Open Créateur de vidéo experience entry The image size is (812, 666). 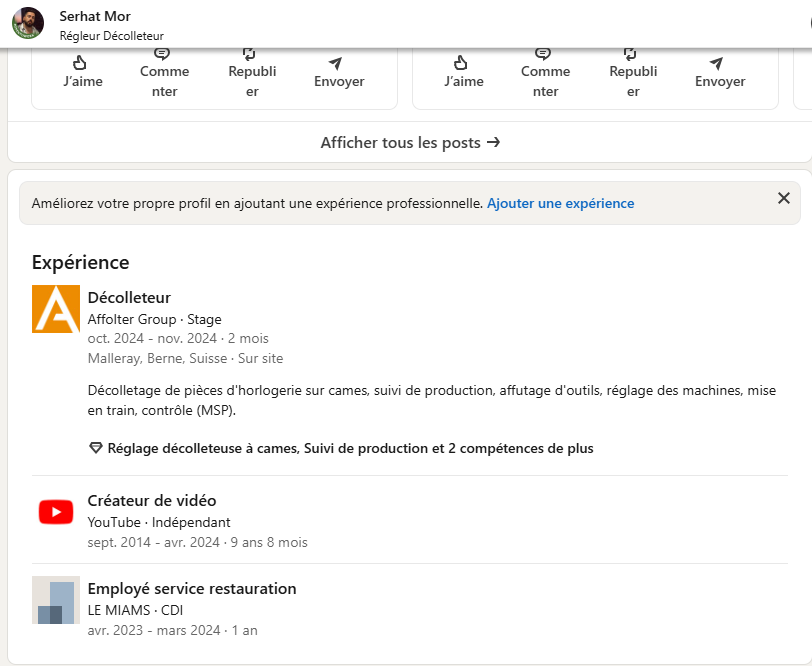click(x=152, y=501)
